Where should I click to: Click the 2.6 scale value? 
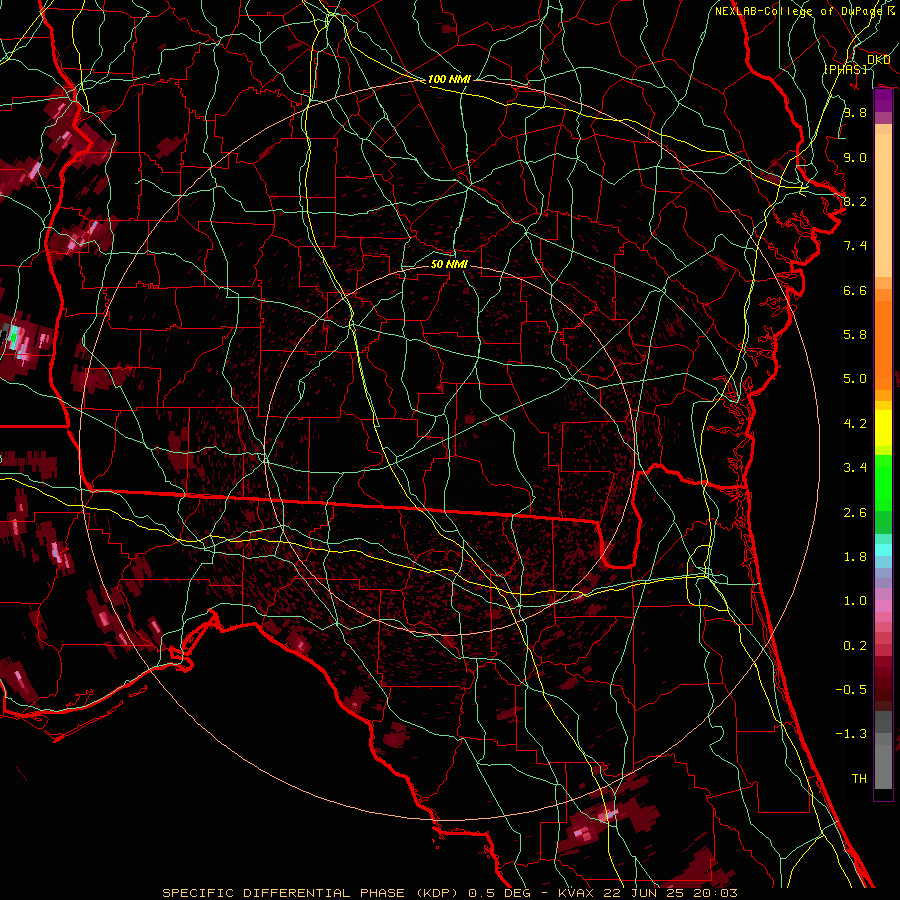(855, 513)
